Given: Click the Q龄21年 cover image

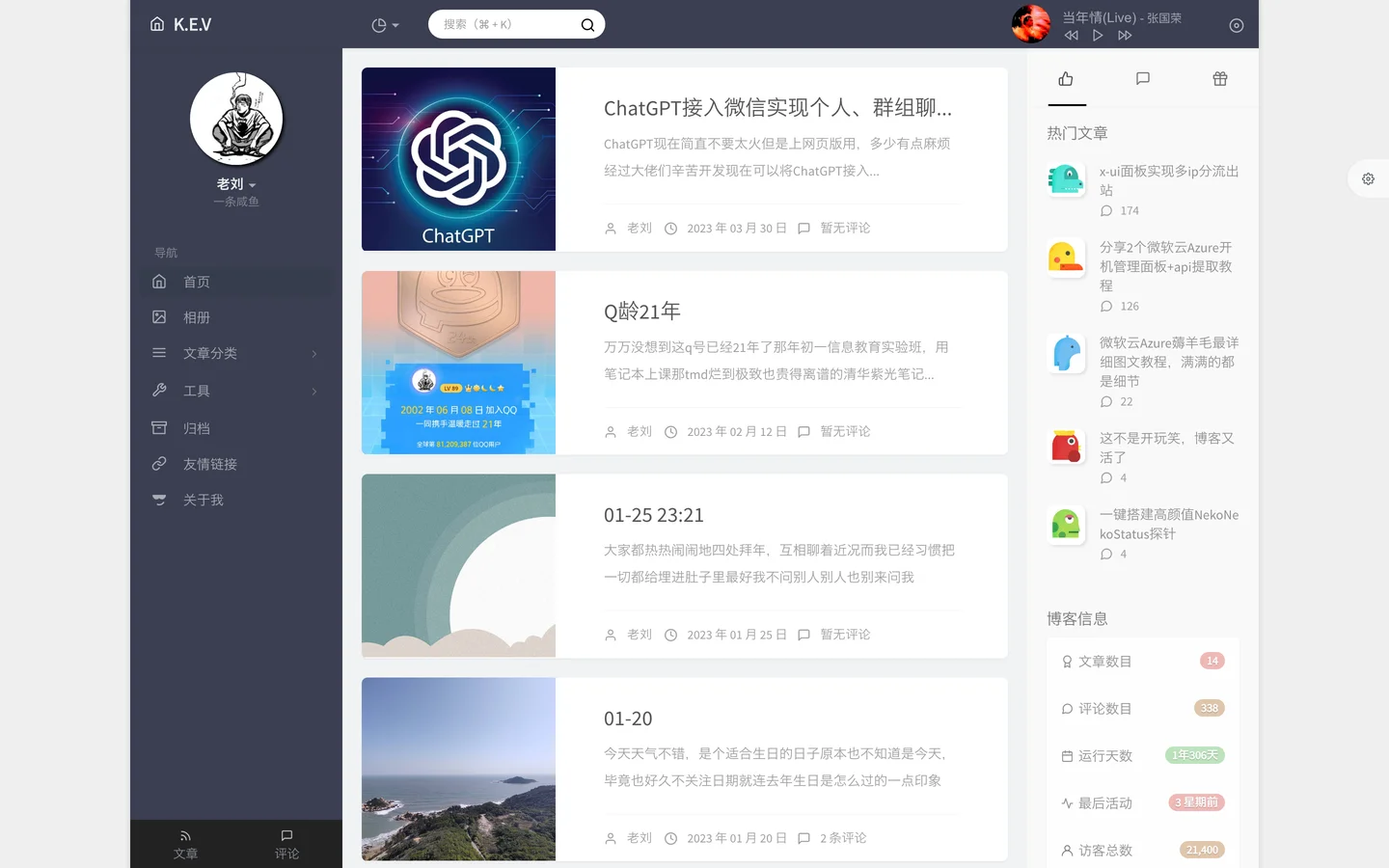Looking at the screenshot, I should click(458, 363).
